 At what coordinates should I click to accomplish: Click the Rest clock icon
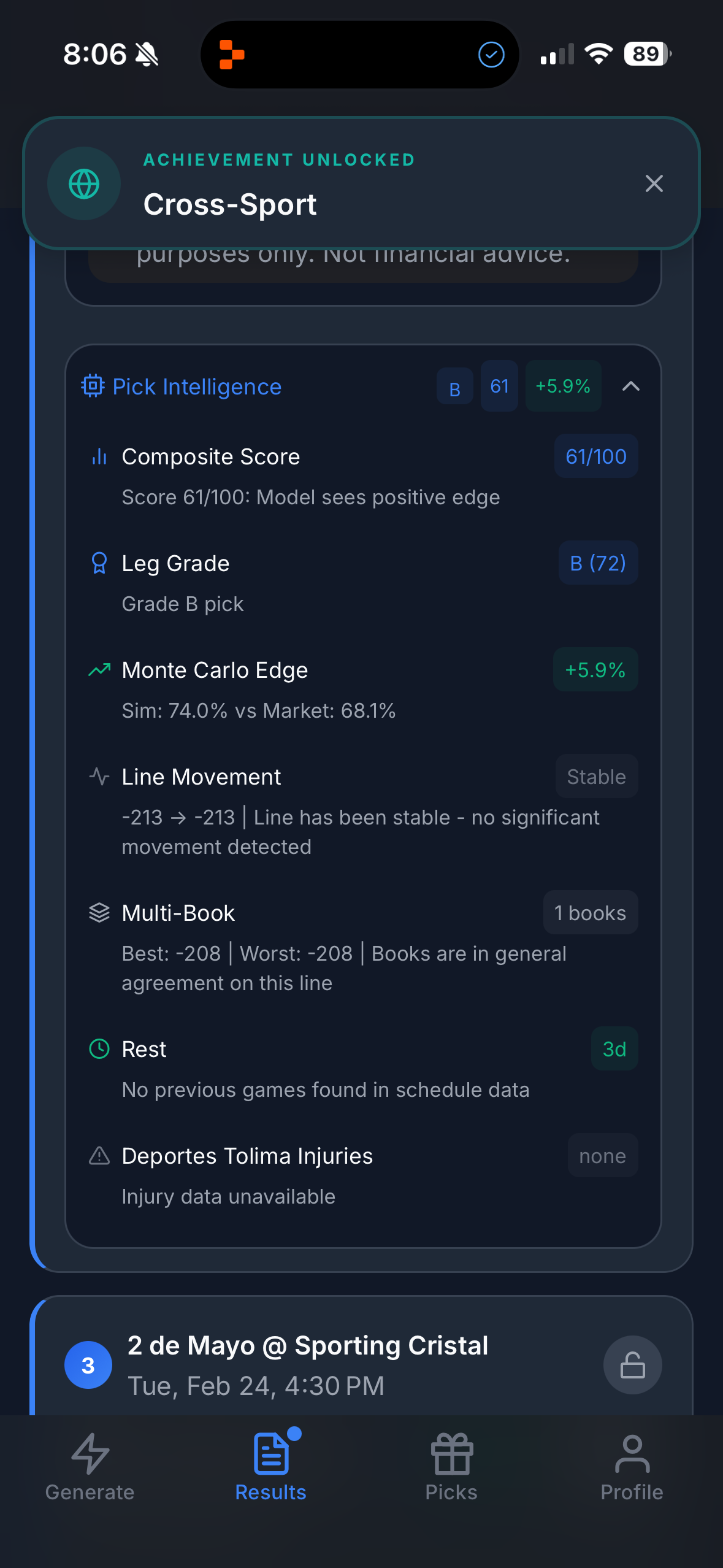click(99, 1048)
